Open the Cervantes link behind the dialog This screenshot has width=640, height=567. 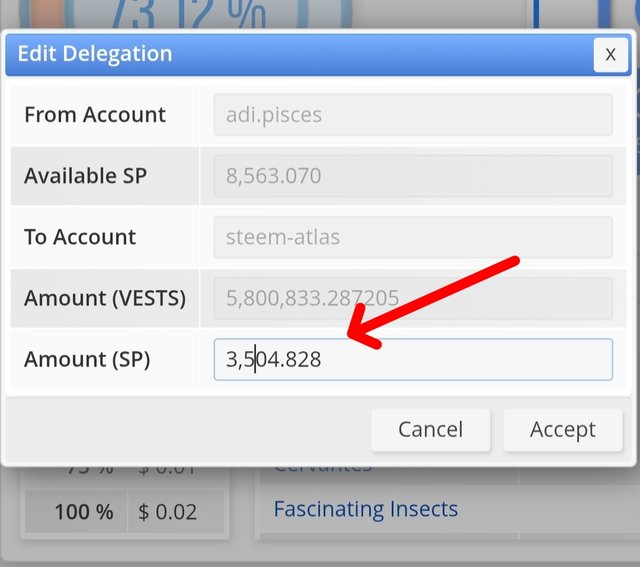[322, 467]
